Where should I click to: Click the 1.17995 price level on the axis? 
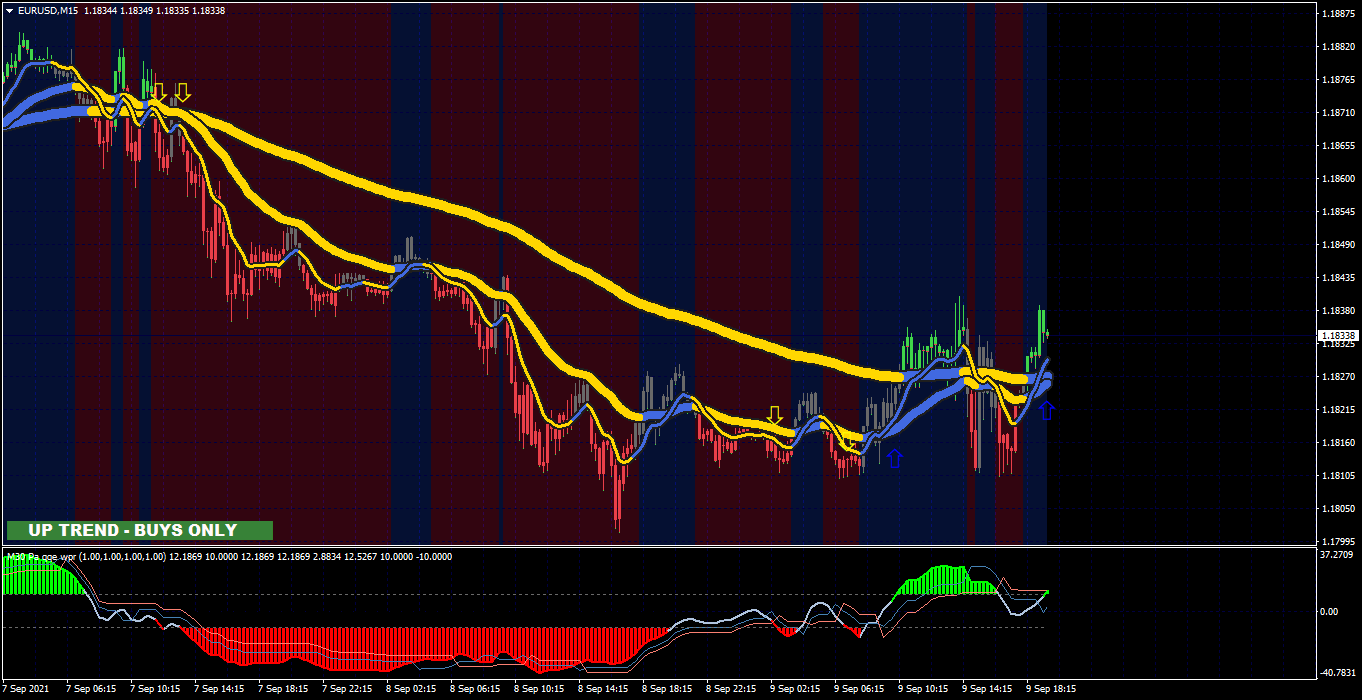1338,542
